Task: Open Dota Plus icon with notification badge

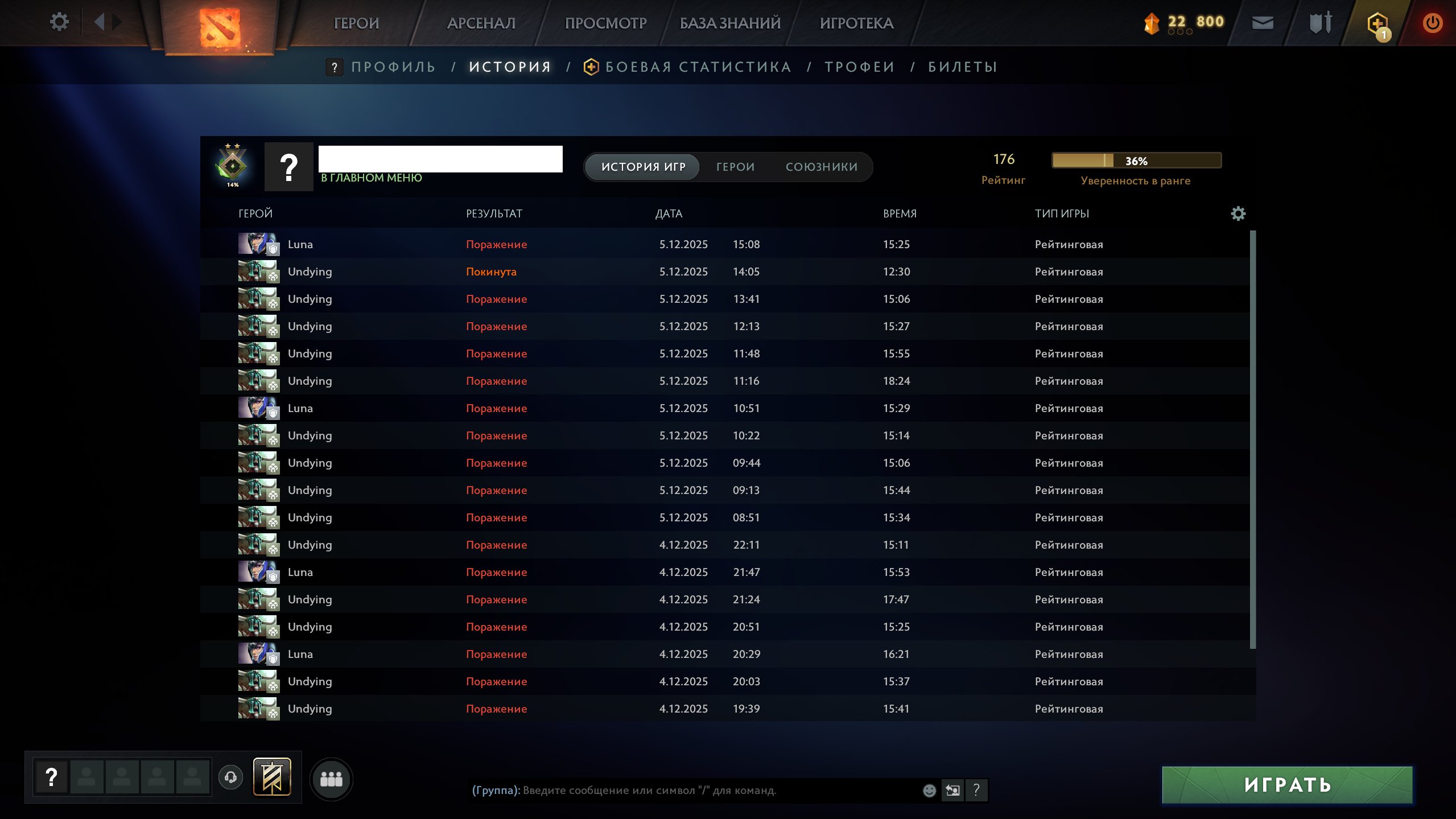Action: pos(1376,23)
